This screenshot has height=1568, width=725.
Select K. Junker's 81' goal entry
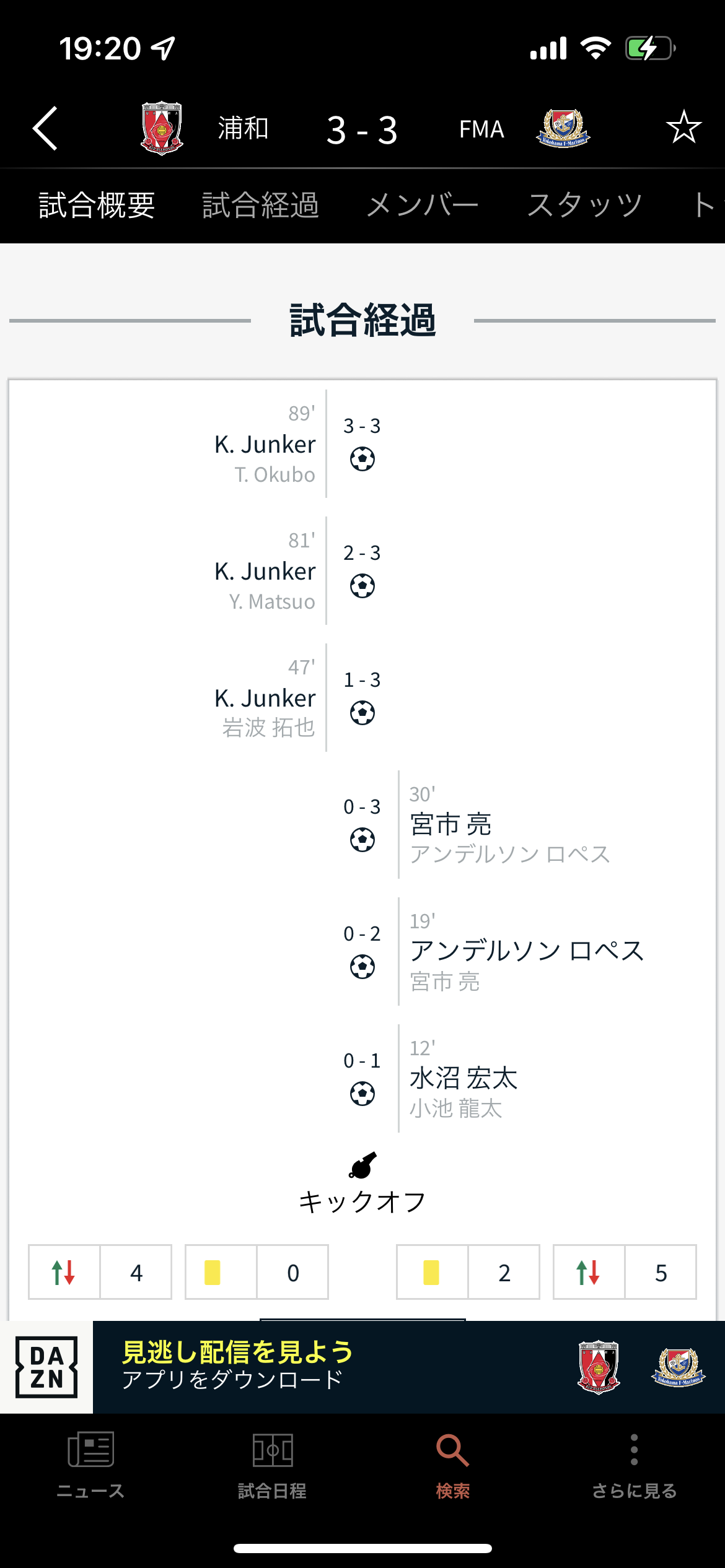point(265,571)
